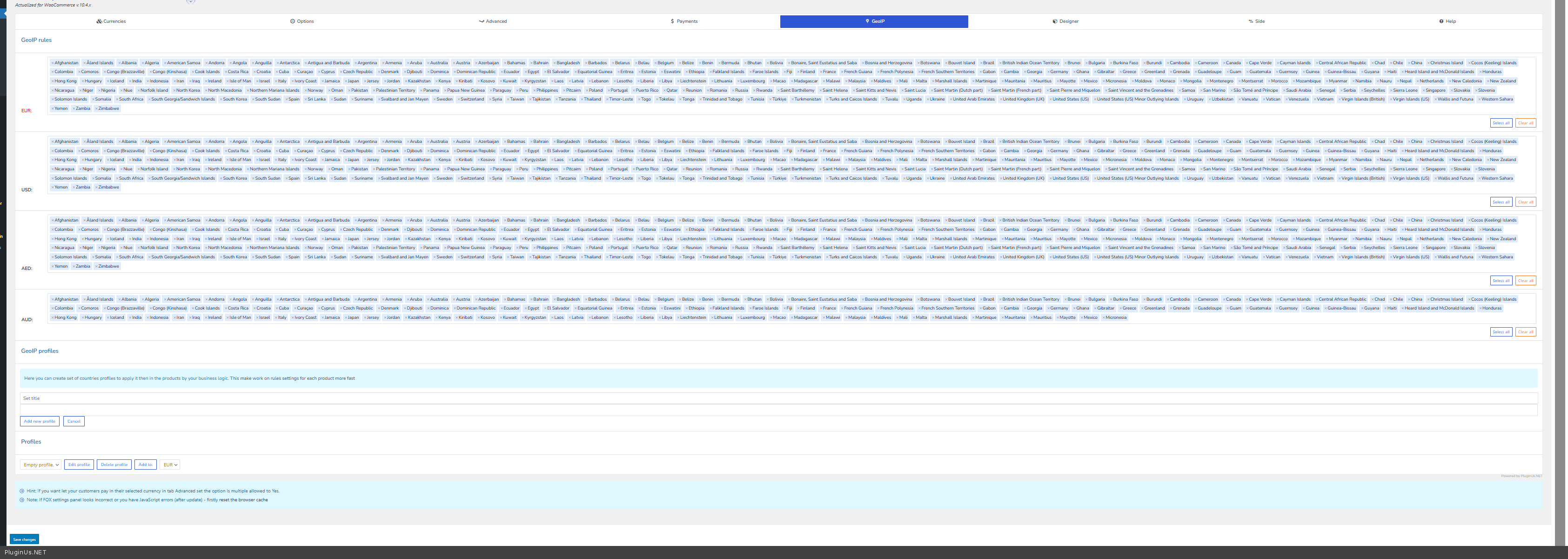
Task: Click the Help tab question icon
Action: click(x=1441, y=21)
